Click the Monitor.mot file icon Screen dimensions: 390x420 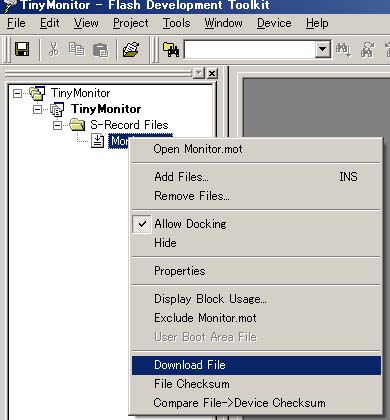[97, 141]
